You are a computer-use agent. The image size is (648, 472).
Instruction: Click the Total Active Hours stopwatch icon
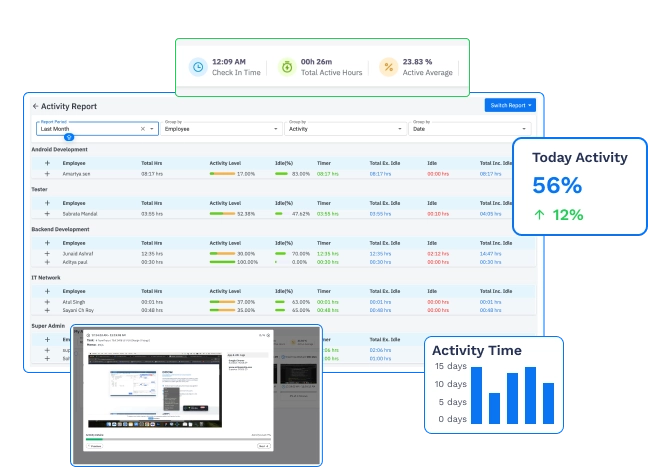pos(287,67)
